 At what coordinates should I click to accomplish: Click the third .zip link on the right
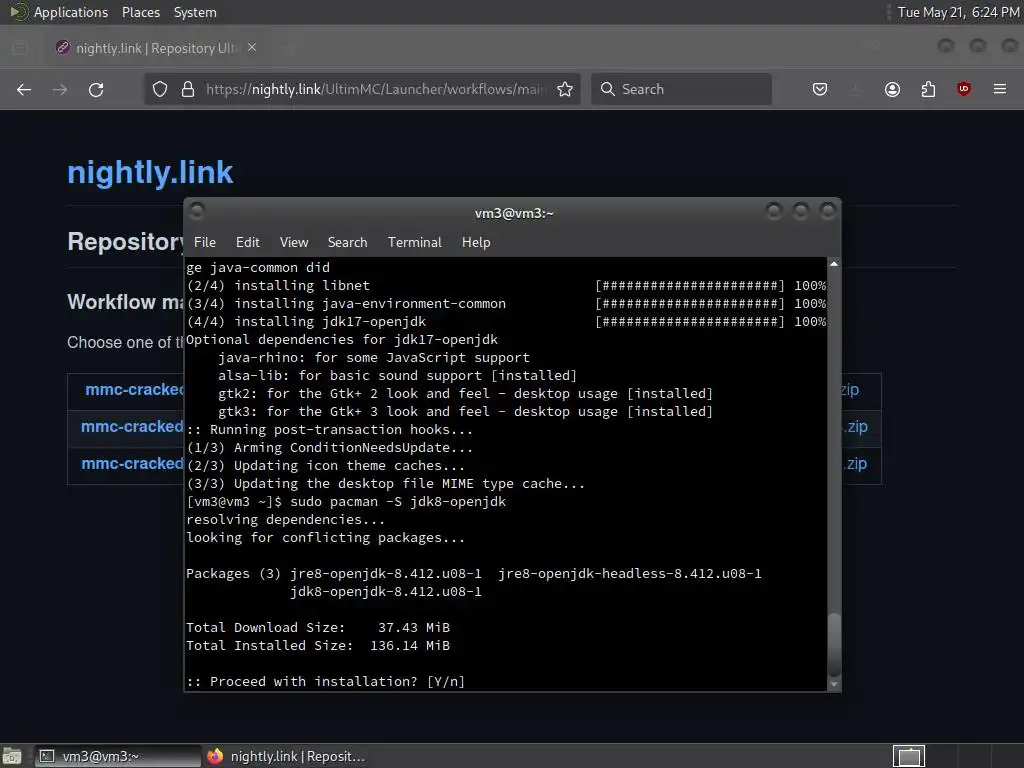click(856, 464)
